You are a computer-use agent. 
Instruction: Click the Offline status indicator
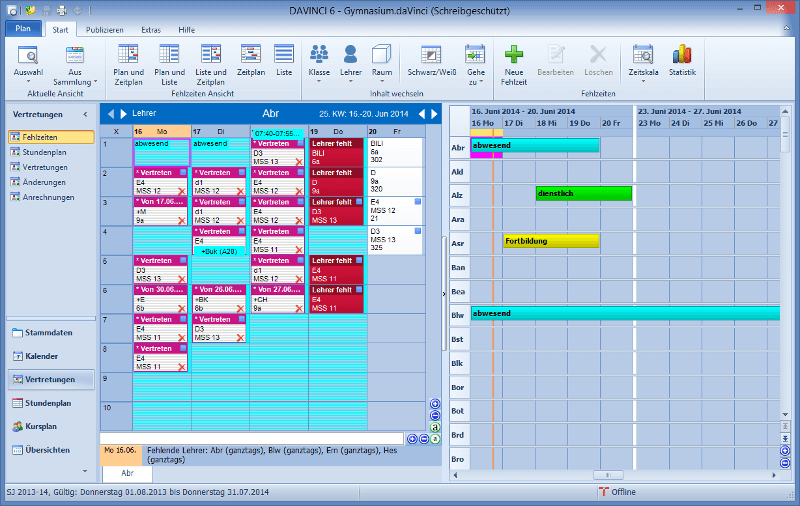point(617,492)
